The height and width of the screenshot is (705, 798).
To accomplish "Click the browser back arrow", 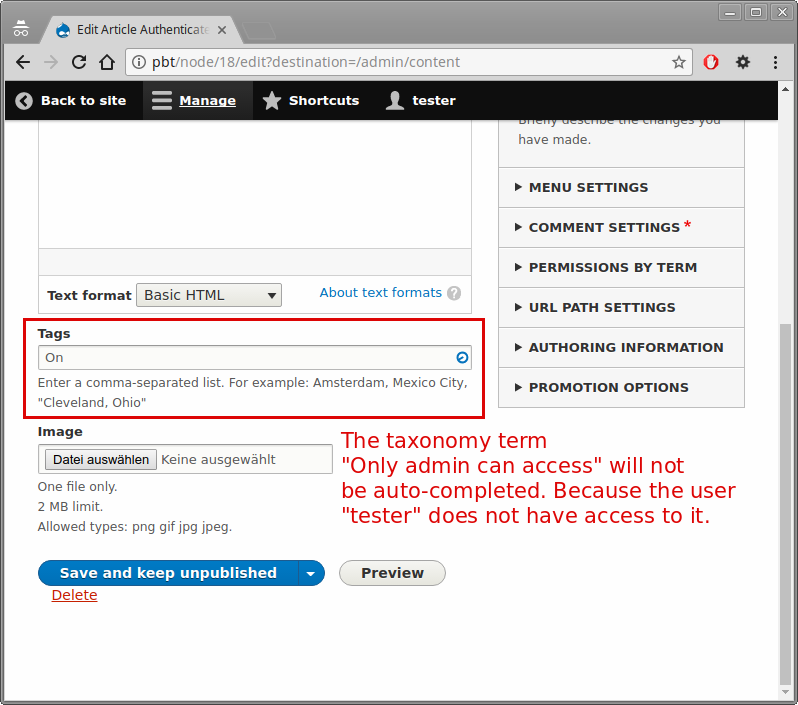I will (x=22, y=62).
